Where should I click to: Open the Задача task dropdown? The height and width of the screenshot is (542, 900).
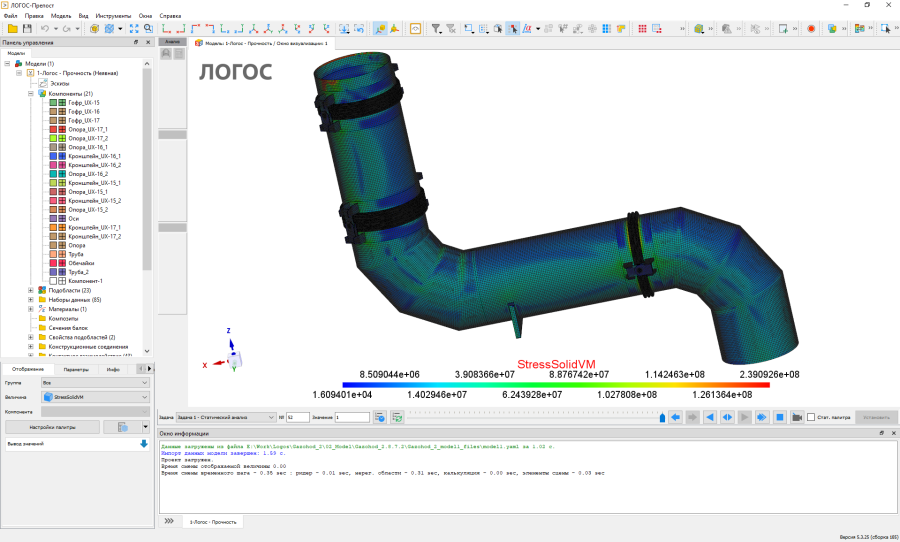click(x=226, y=417)
